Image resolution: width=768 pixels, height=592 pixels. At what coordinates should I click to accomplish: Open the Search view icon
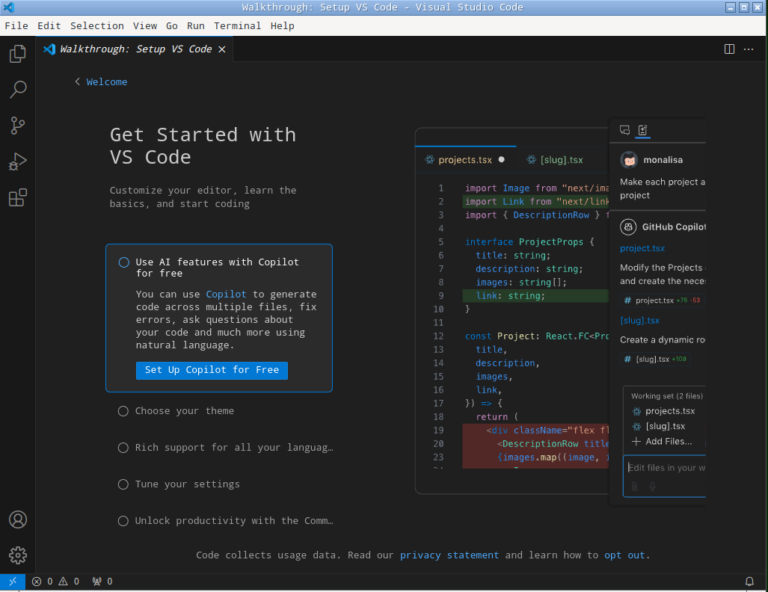point(17,90)
